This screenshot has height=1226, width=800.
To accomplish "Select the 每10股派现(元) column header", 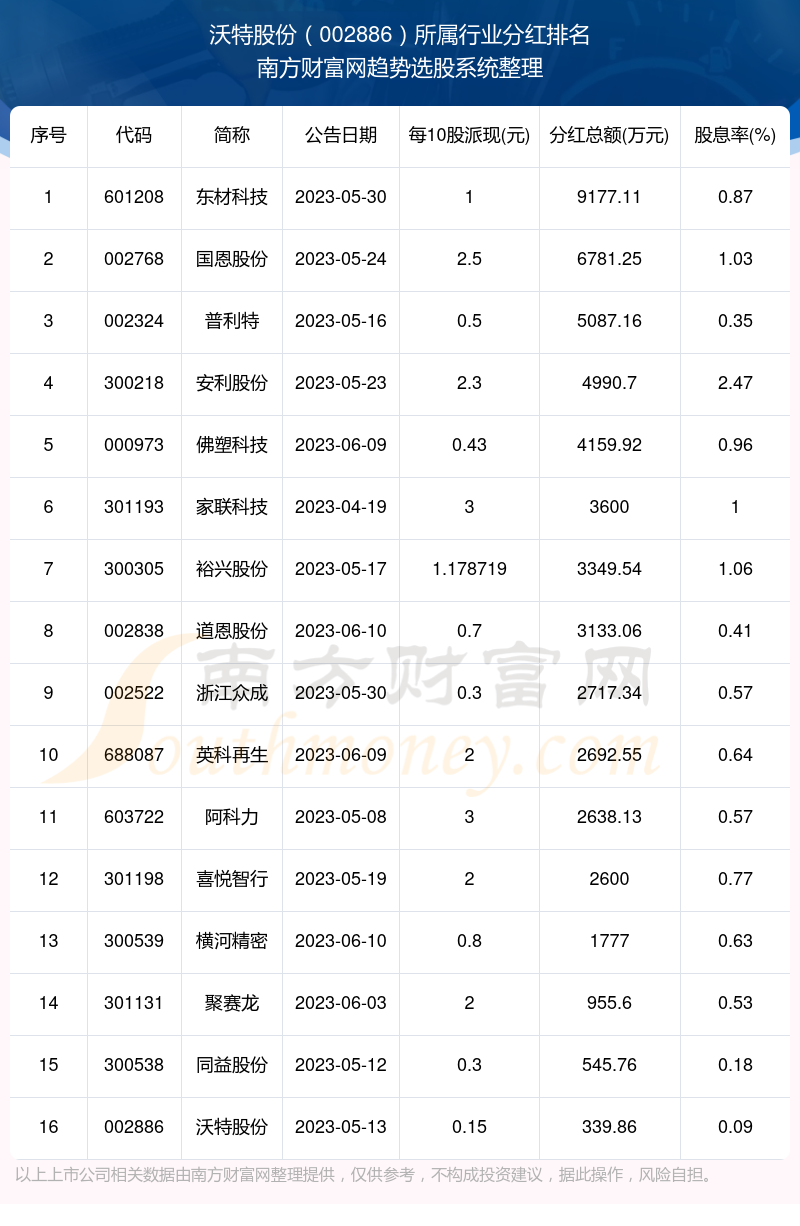I will click(469, 135).
